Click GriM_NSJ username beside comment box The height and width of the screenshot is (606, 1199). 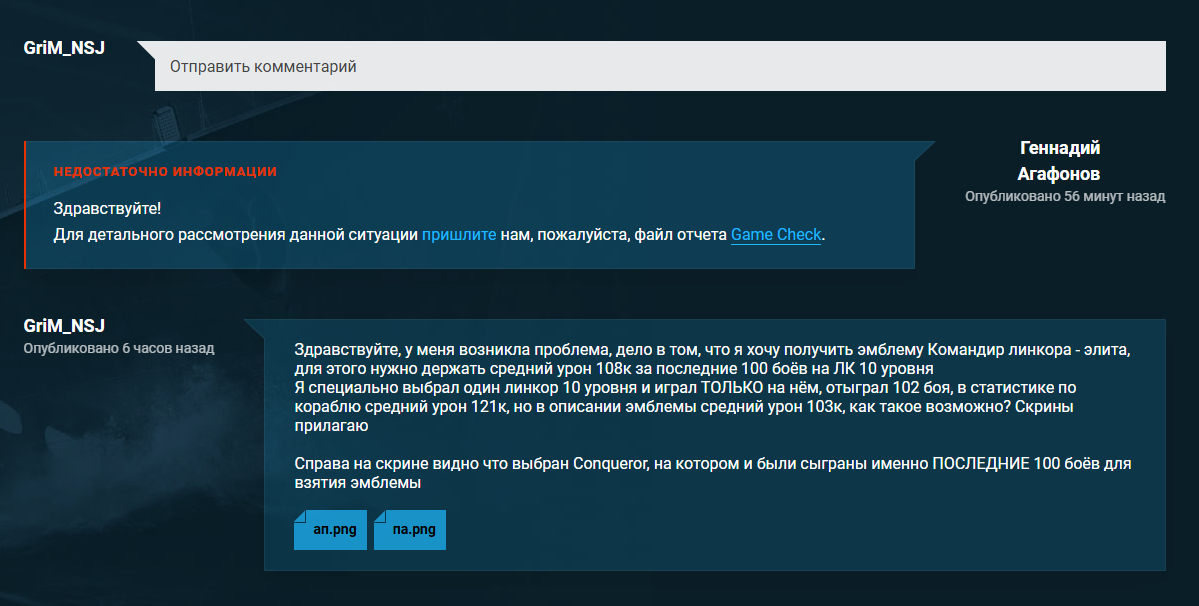tap(65, 48)
